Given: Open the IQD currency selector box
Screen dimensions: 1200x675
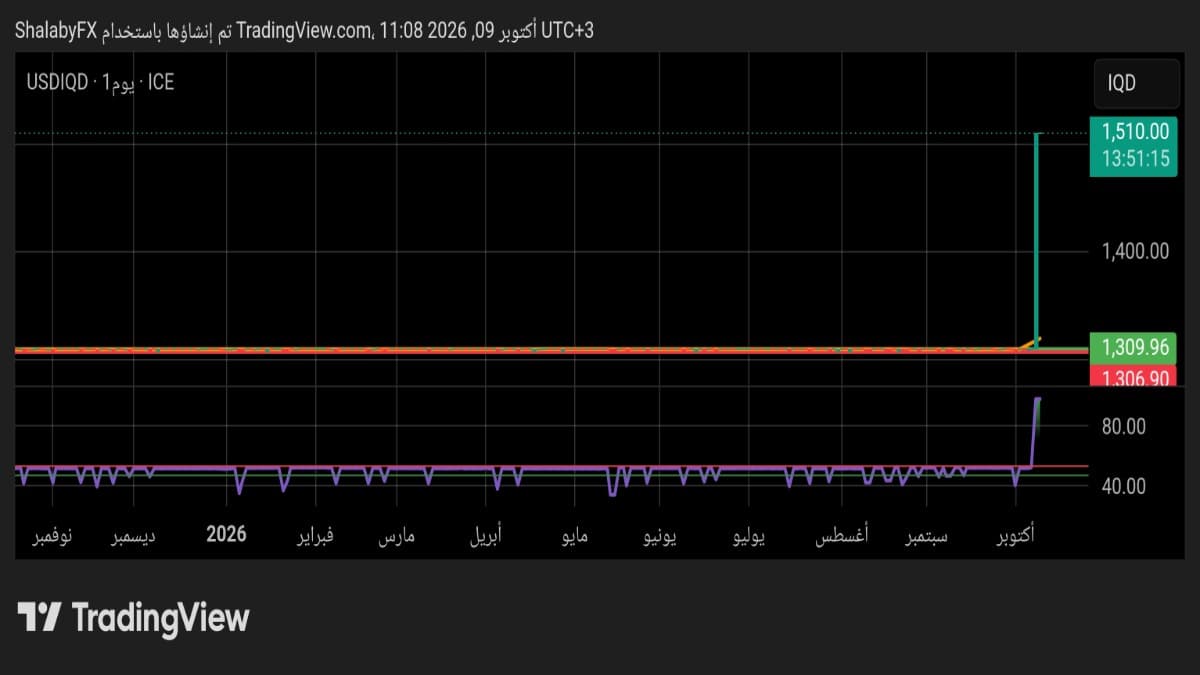Looking at the screenshot, I should (x=1136, y=84).
